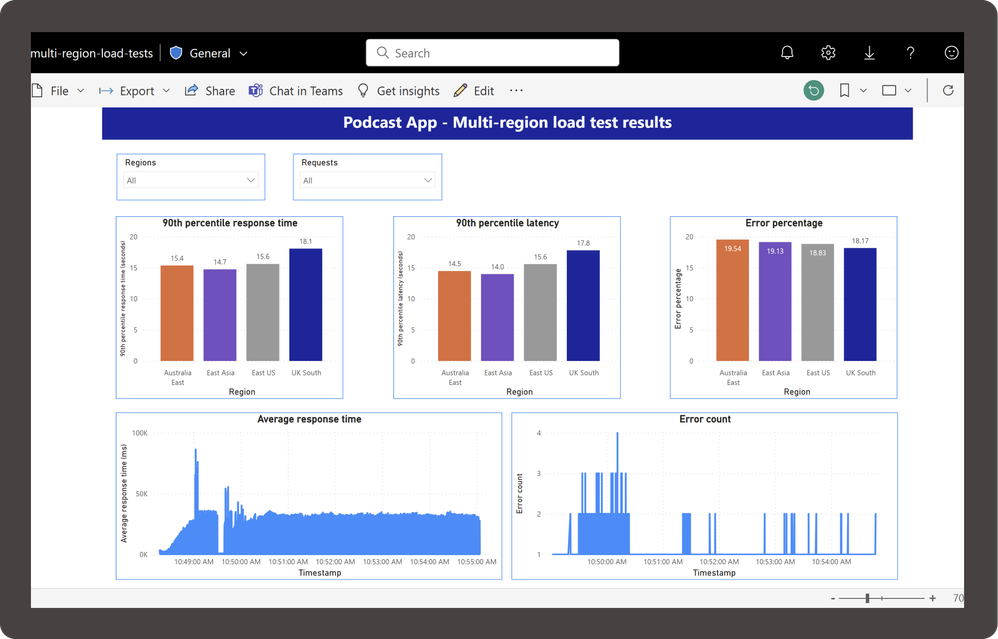The image size is (998, 639).
Task: Click 10:49:00 AM label on response time axis
Action: 193,561
